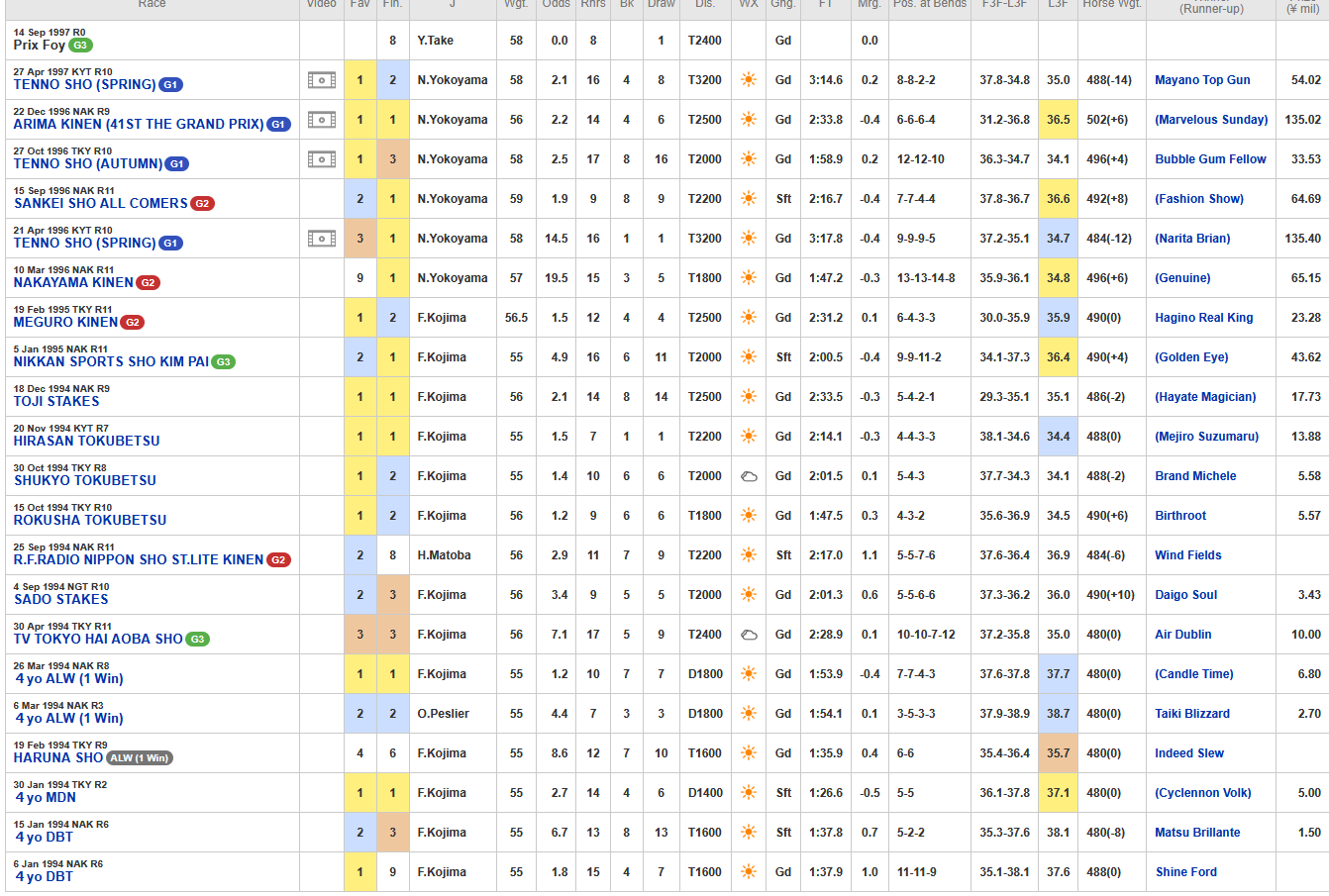Open NIKKAN SPORTS SHO KIM PAI race
This screenshot has width=1329, height=896.
pos(112,361)
